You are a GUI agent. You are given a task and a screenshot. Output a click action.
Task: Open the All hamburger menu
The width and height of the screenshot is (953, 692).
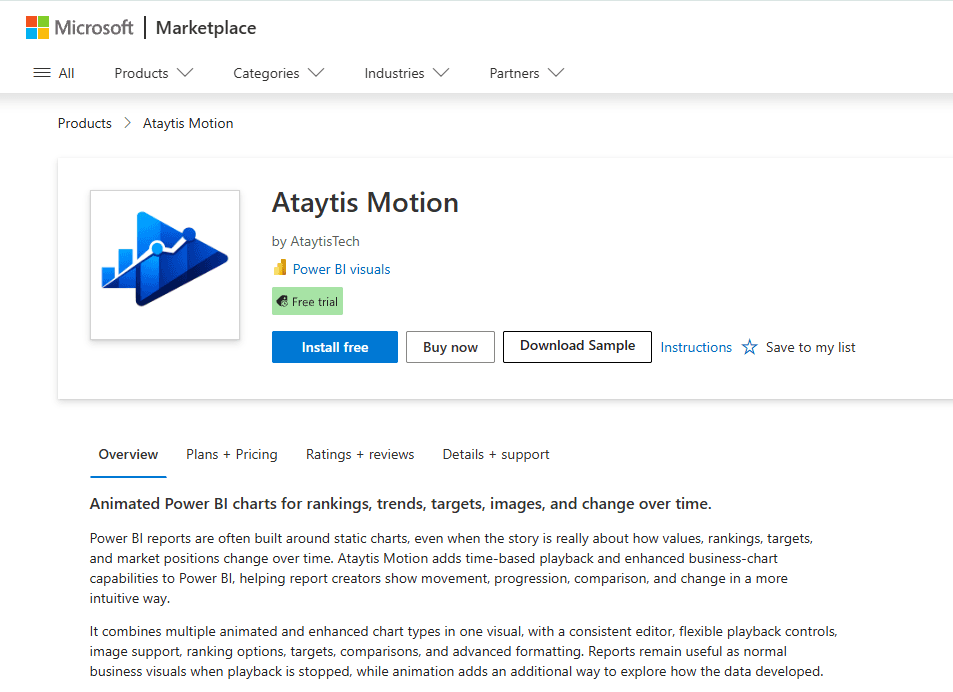tap(53, 73)
